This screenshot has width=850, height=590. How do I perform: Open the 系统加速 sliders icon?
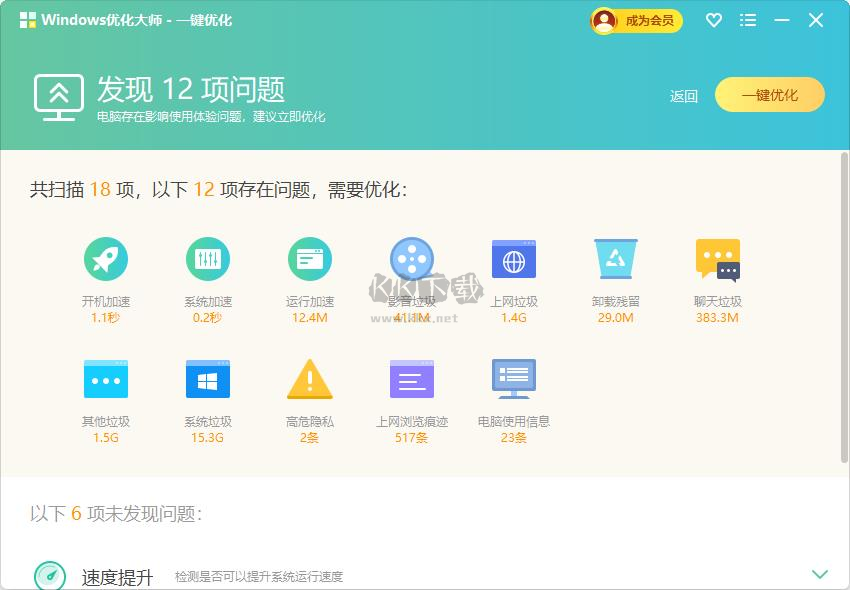coord(208,259)
